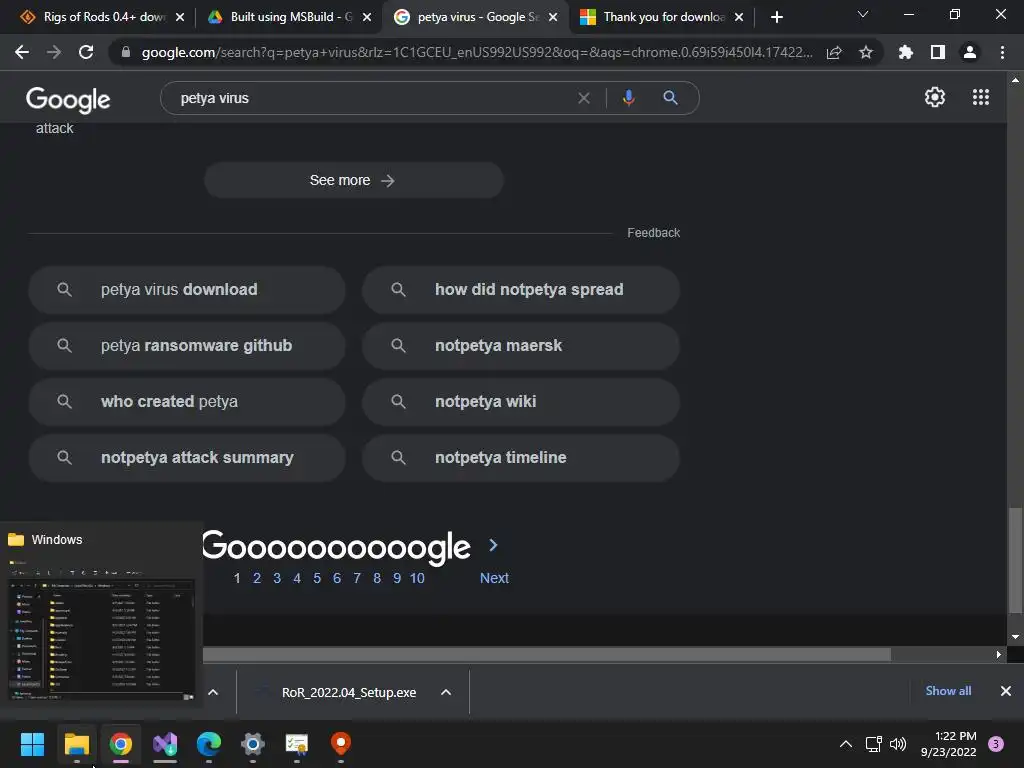The image size is (1024, 768).
Task: Expand results with See more
Action: tap(353, 180)
